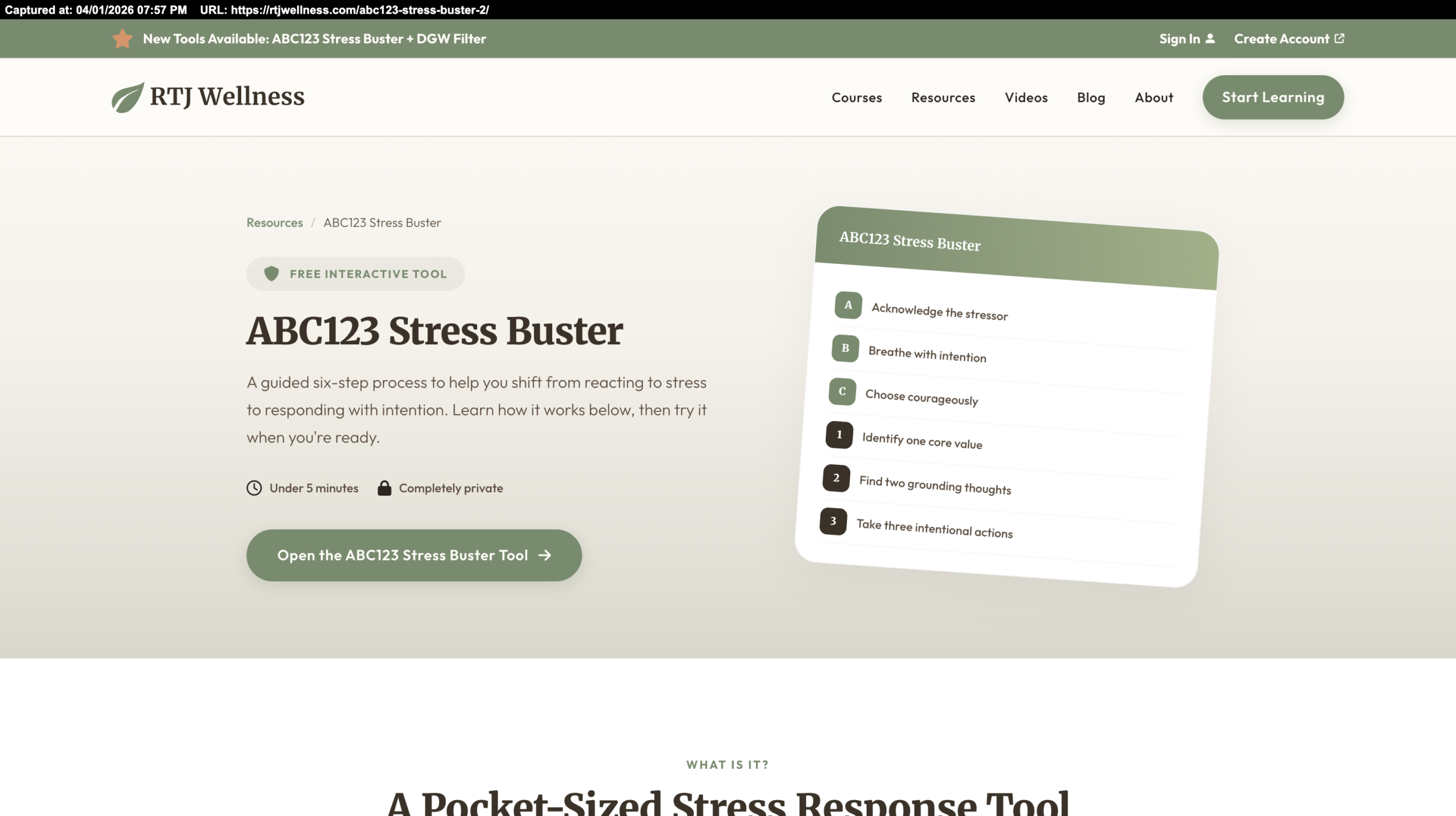
Task: Click the green C step badge
Action: (842, 391)
